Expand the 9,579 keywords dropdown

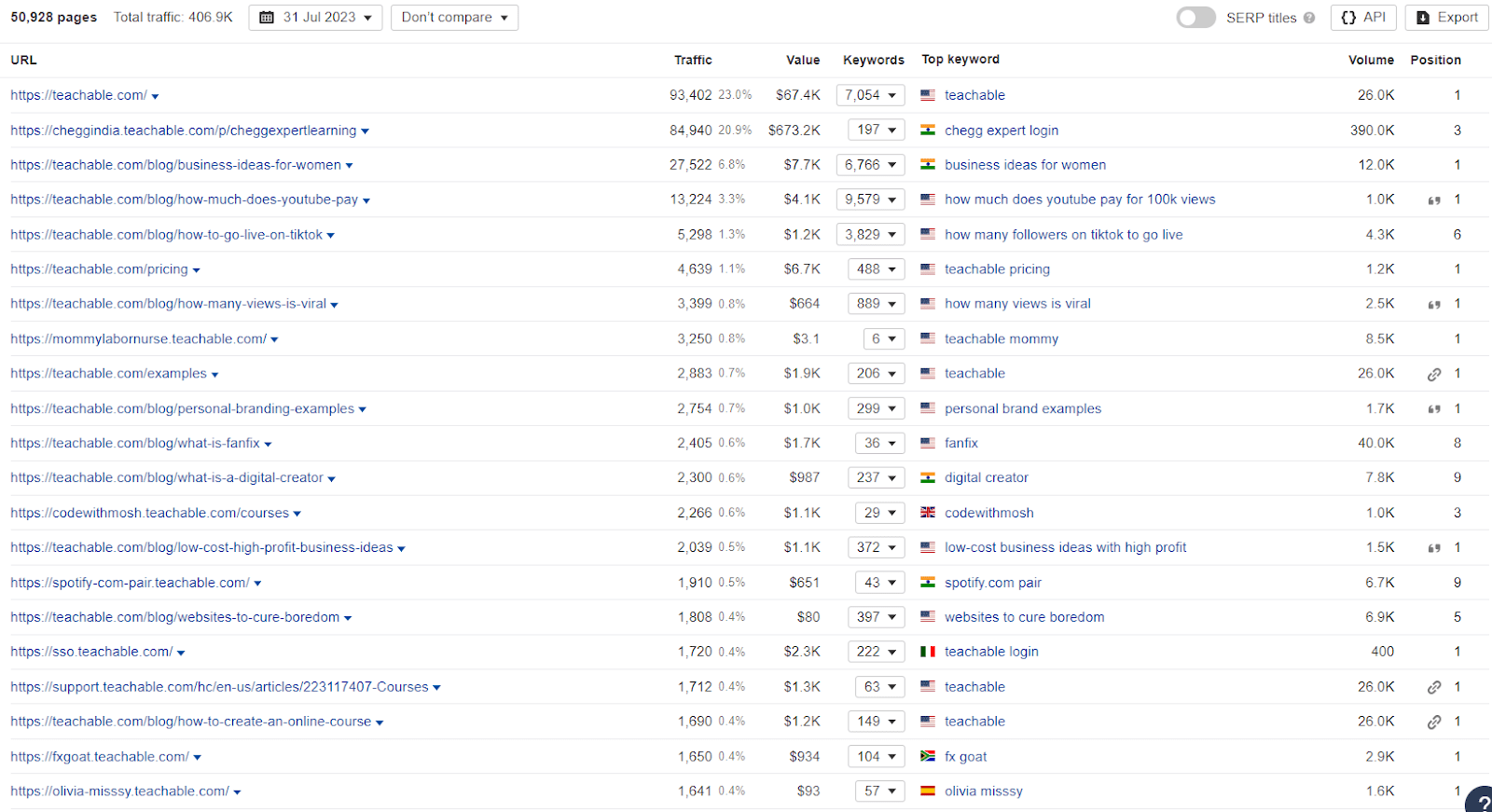(871, 200)
